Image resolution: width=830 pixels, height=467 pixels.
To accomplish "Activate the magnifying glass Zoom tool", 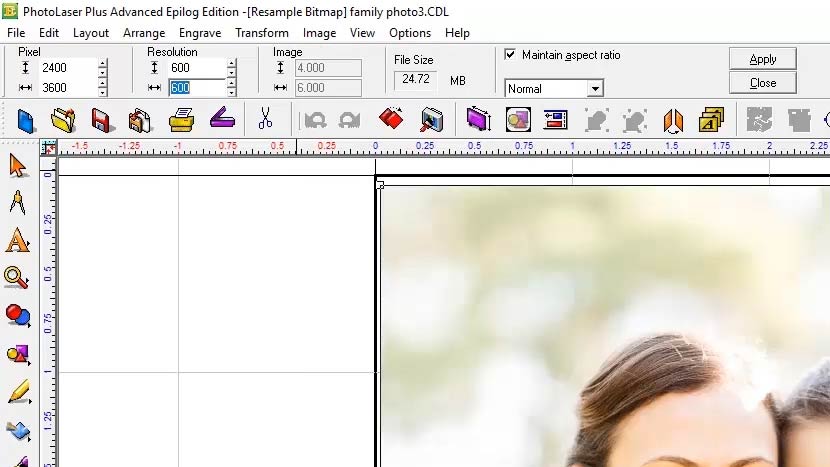I will click(17, 278).
